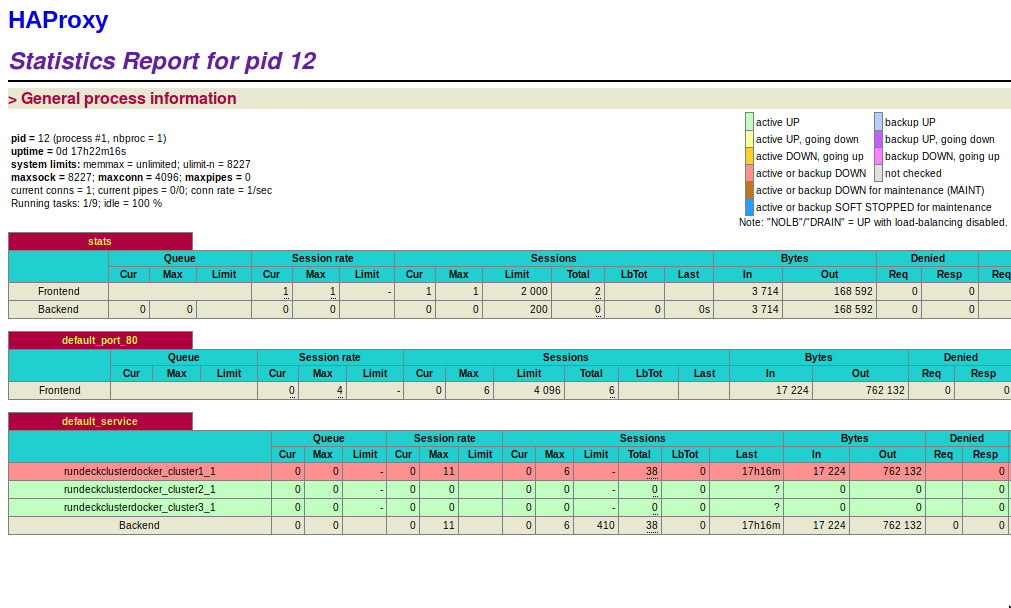
Task: Open the stats proxy header link
Action: pyautogui.click(x=100, y=241)
